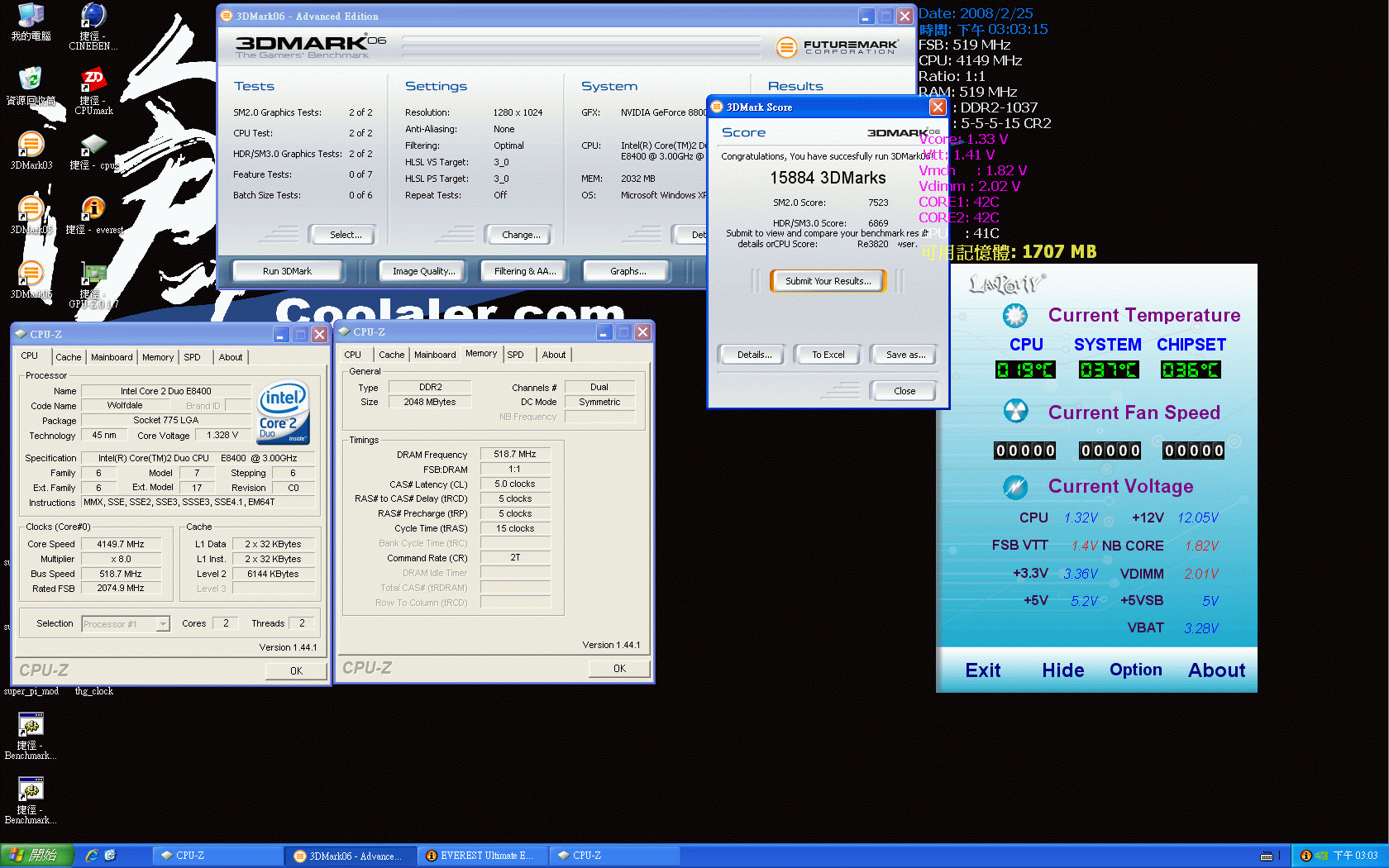1389x868 pixels.
Task: Click the Current Fan Speed icon
Action: coord(1014,411)
